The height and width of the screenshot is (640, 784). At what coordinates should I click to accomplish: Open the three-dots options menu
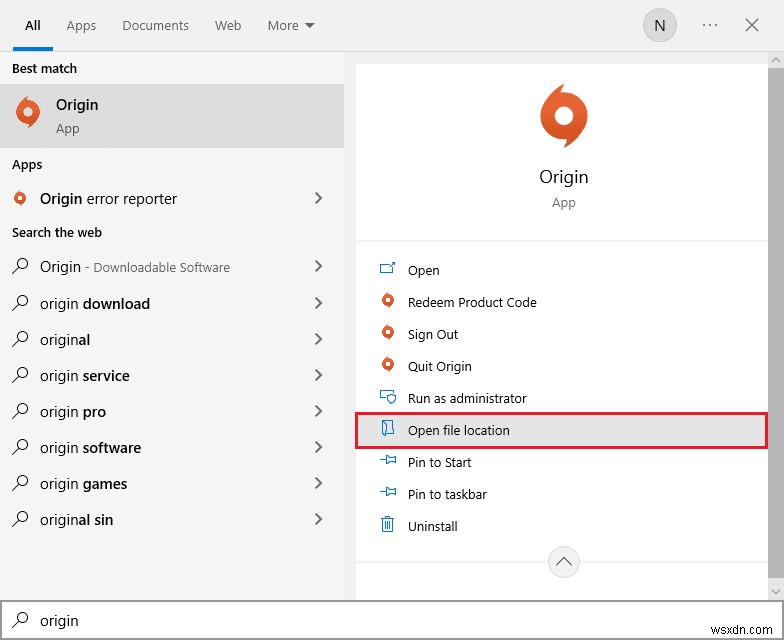[x=710, y=26]
